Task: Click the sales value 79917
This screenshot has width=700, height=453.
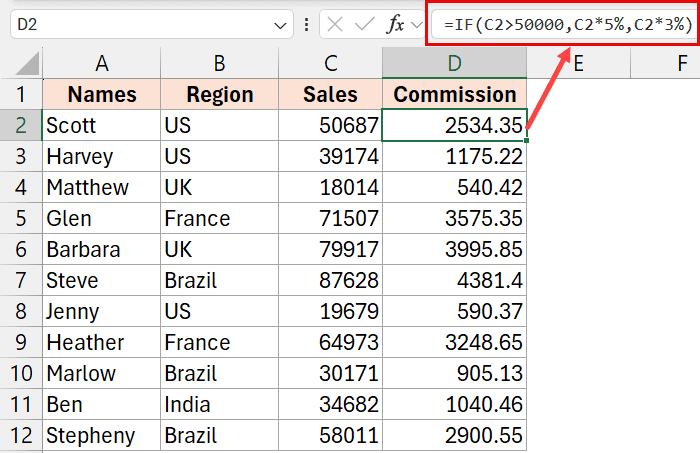Action: (330, 249)
